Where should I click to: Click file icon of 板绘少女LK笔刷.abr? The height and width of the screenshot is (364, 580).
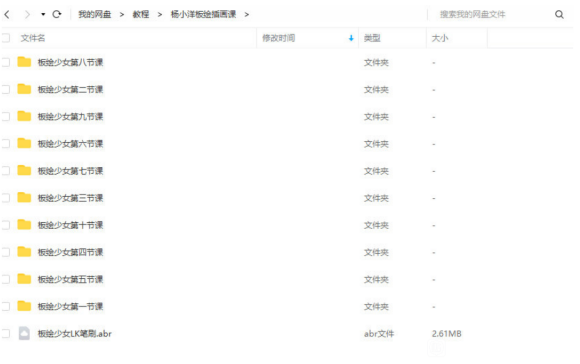pos(24,333)
